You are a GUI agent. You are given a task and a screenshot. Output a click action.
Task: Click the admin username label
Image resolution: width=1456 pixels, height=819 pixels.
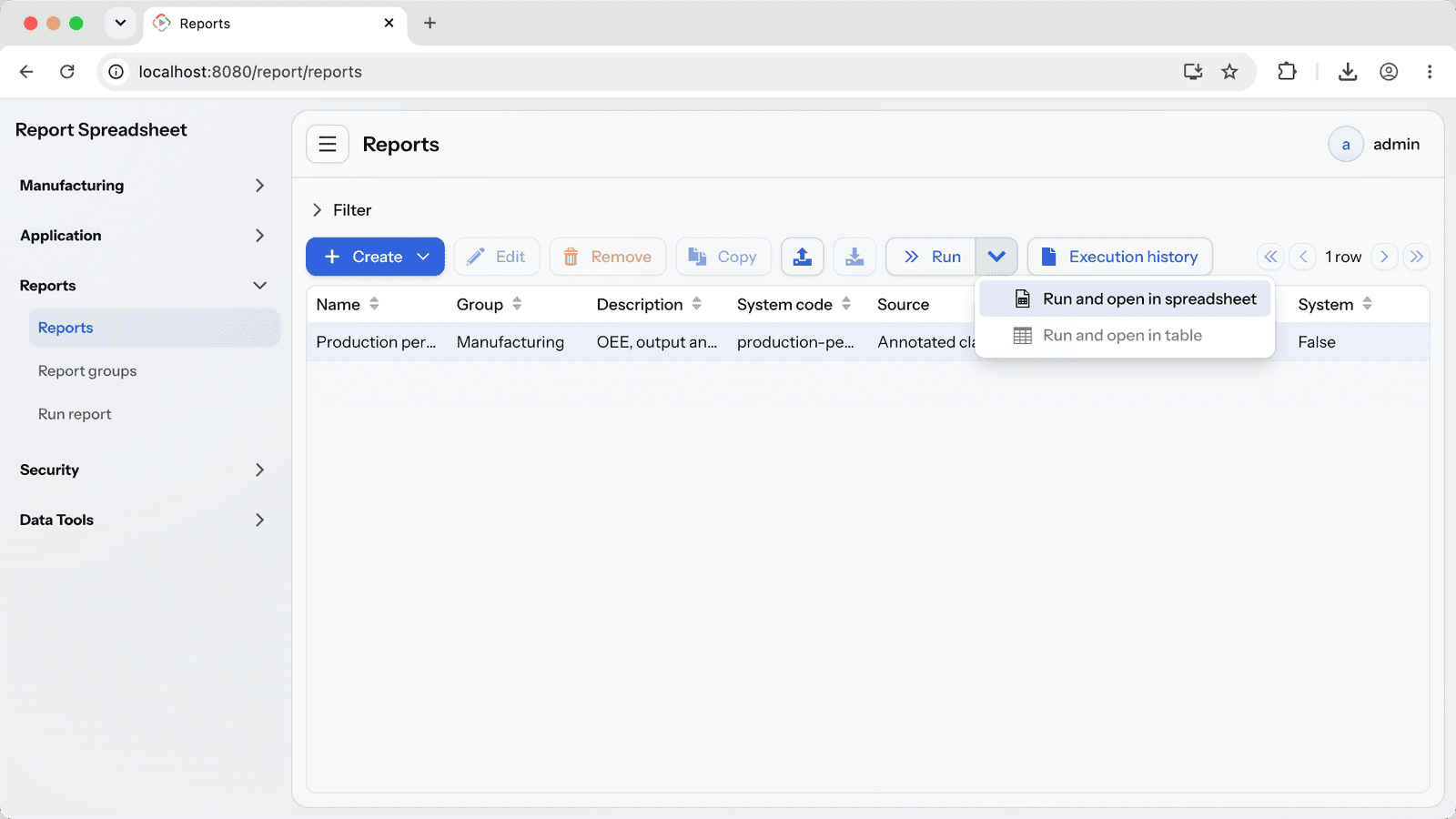[1397, 144]
